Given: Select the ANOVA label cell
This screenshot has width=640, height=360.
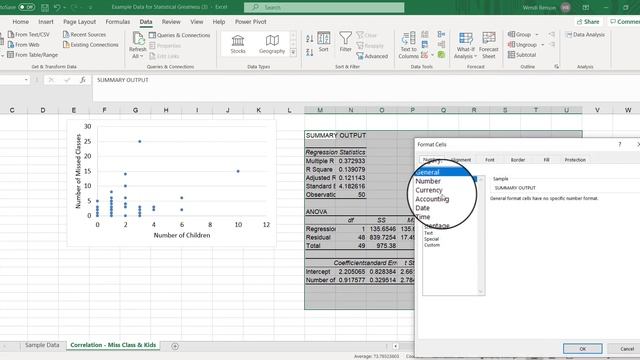Looking at the screenshot, I should [x=320, y=212].
